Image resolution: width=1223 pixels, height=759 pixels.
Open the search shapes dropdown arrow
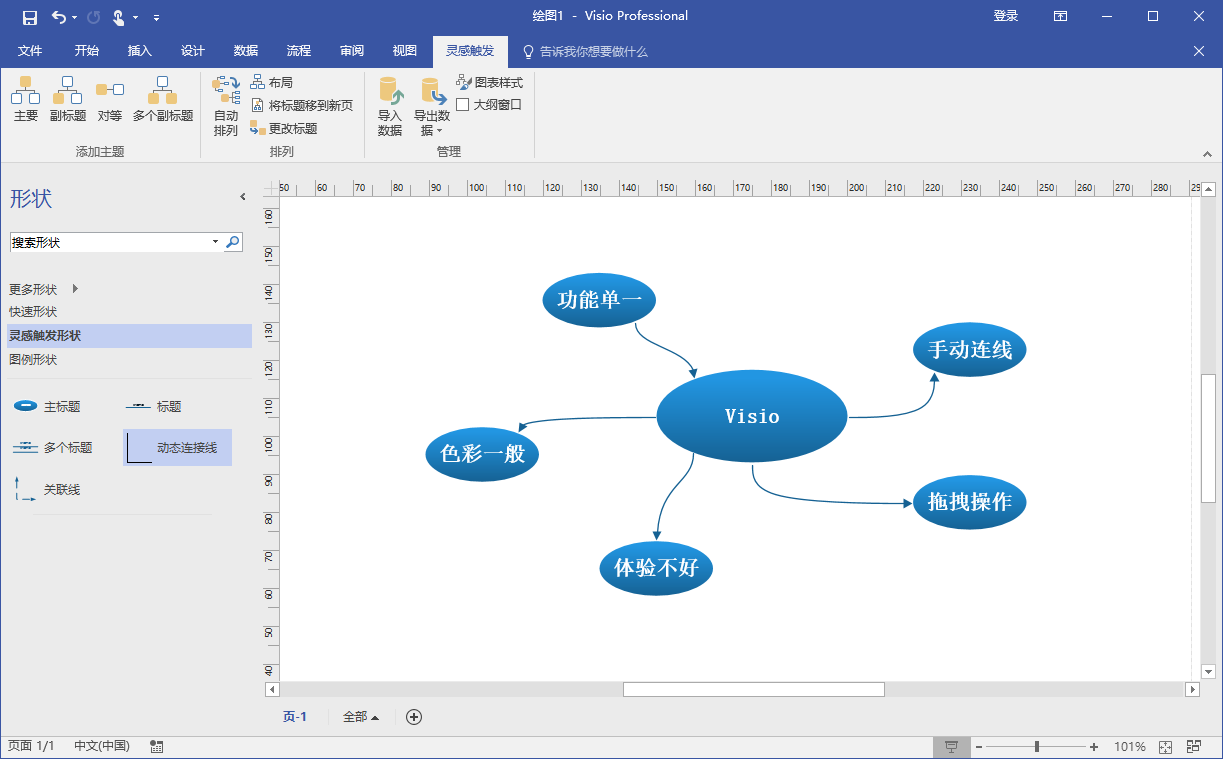(x=216, y=242)
